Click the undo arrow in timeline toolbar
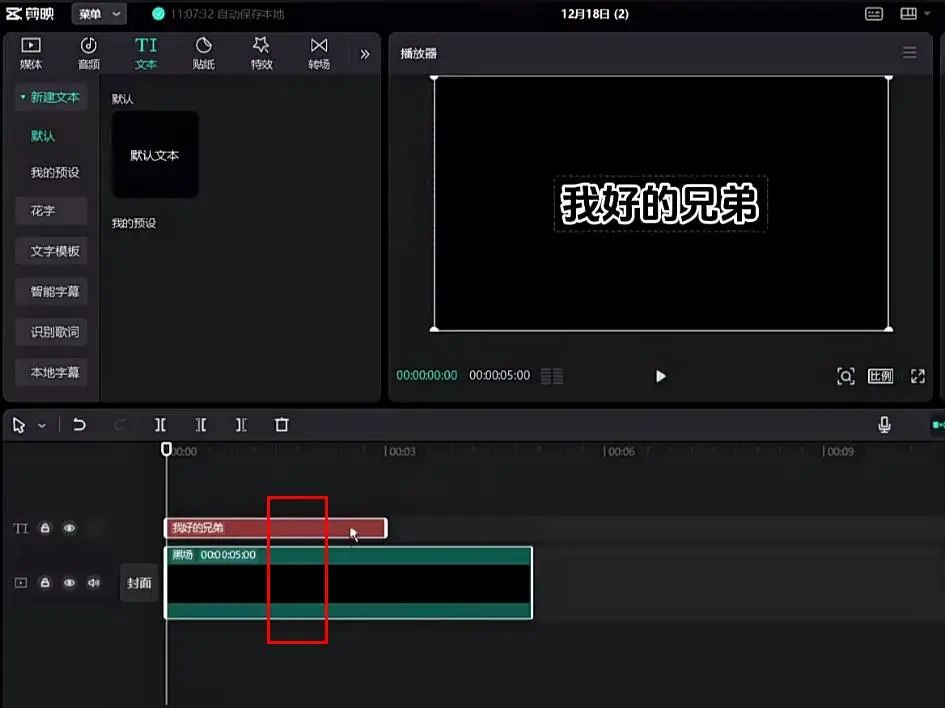This screenshot has height=708, width=945. coord(79,425)
